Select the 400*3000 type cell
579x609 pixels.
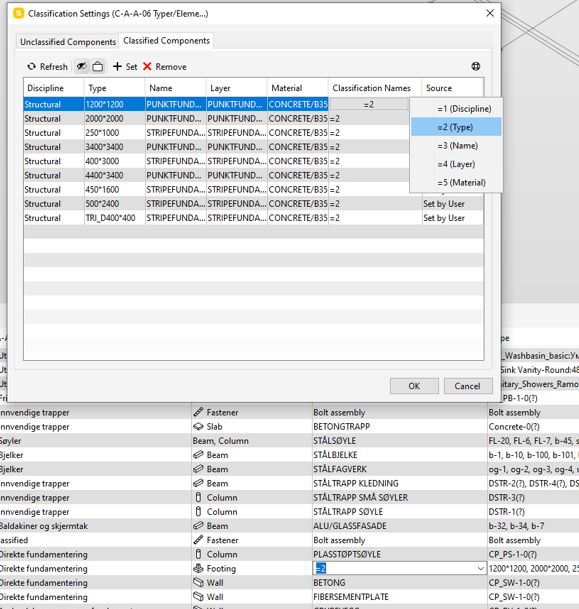click(x=115, y=161)
